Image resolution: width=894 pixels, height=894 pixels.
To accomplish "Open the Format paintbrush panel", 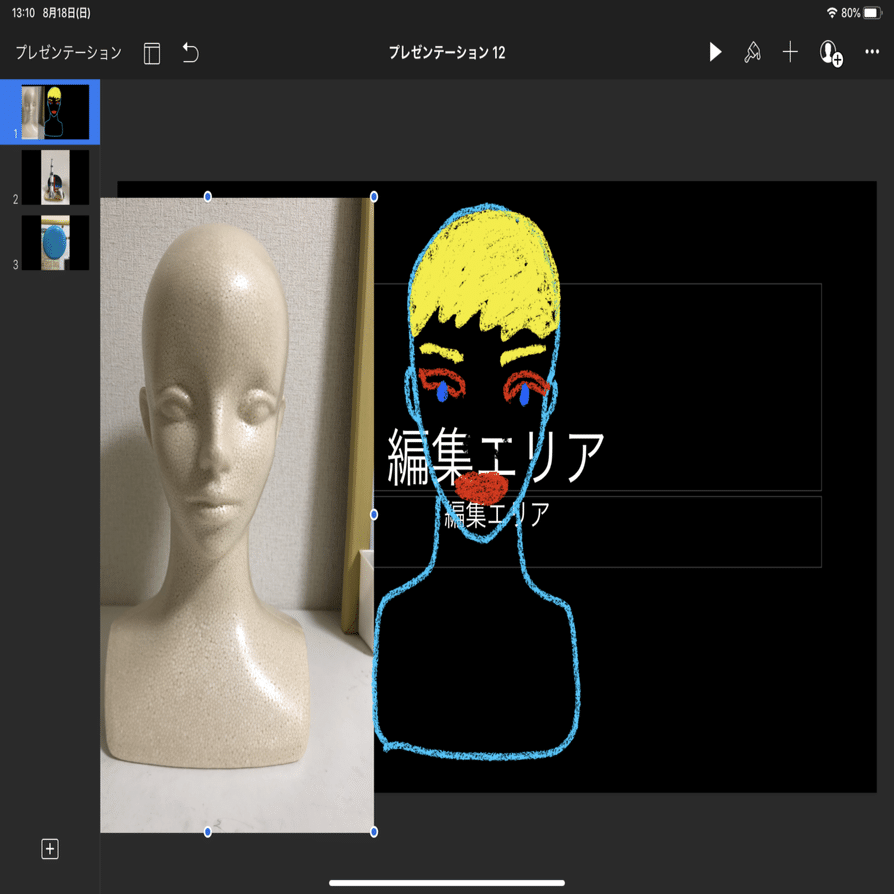I will coord(752,53).
